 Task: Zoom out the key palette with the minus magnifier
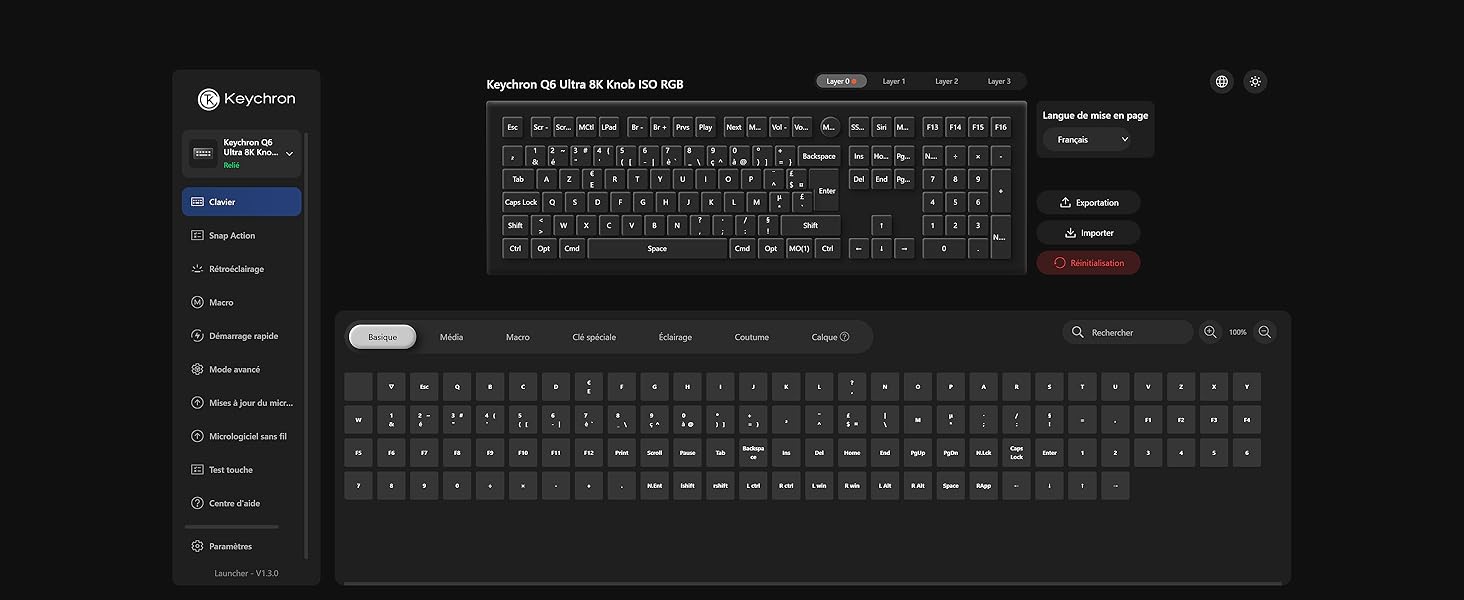(1265, 332)
